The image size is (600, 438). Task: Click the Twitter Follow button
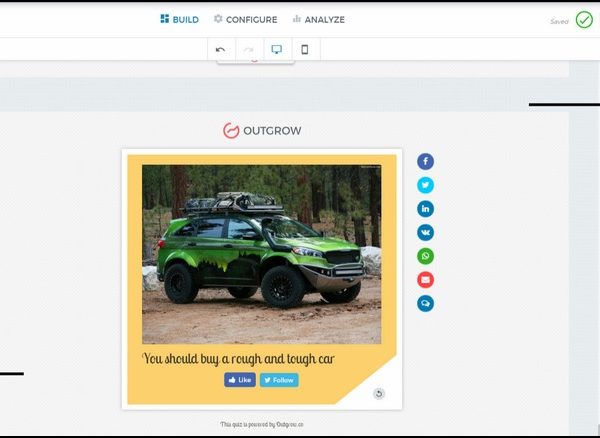[279, 380]
